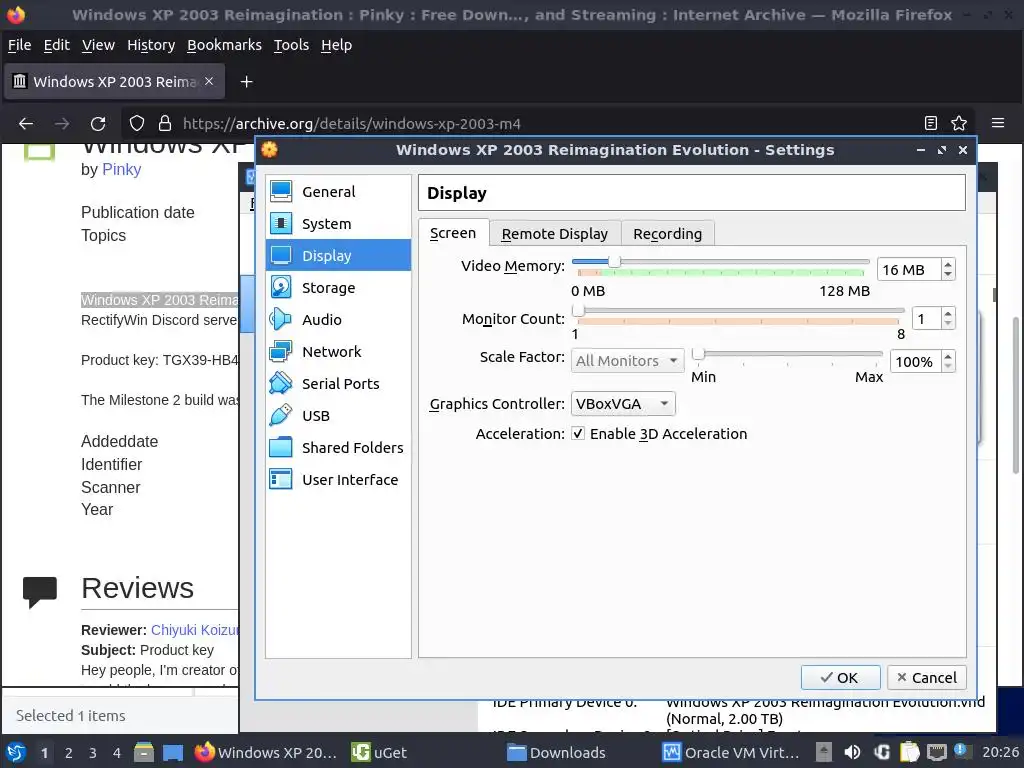1024x768 pixels.
Task: Open Firefox Edit menu
Action: [x=56, y=45]
